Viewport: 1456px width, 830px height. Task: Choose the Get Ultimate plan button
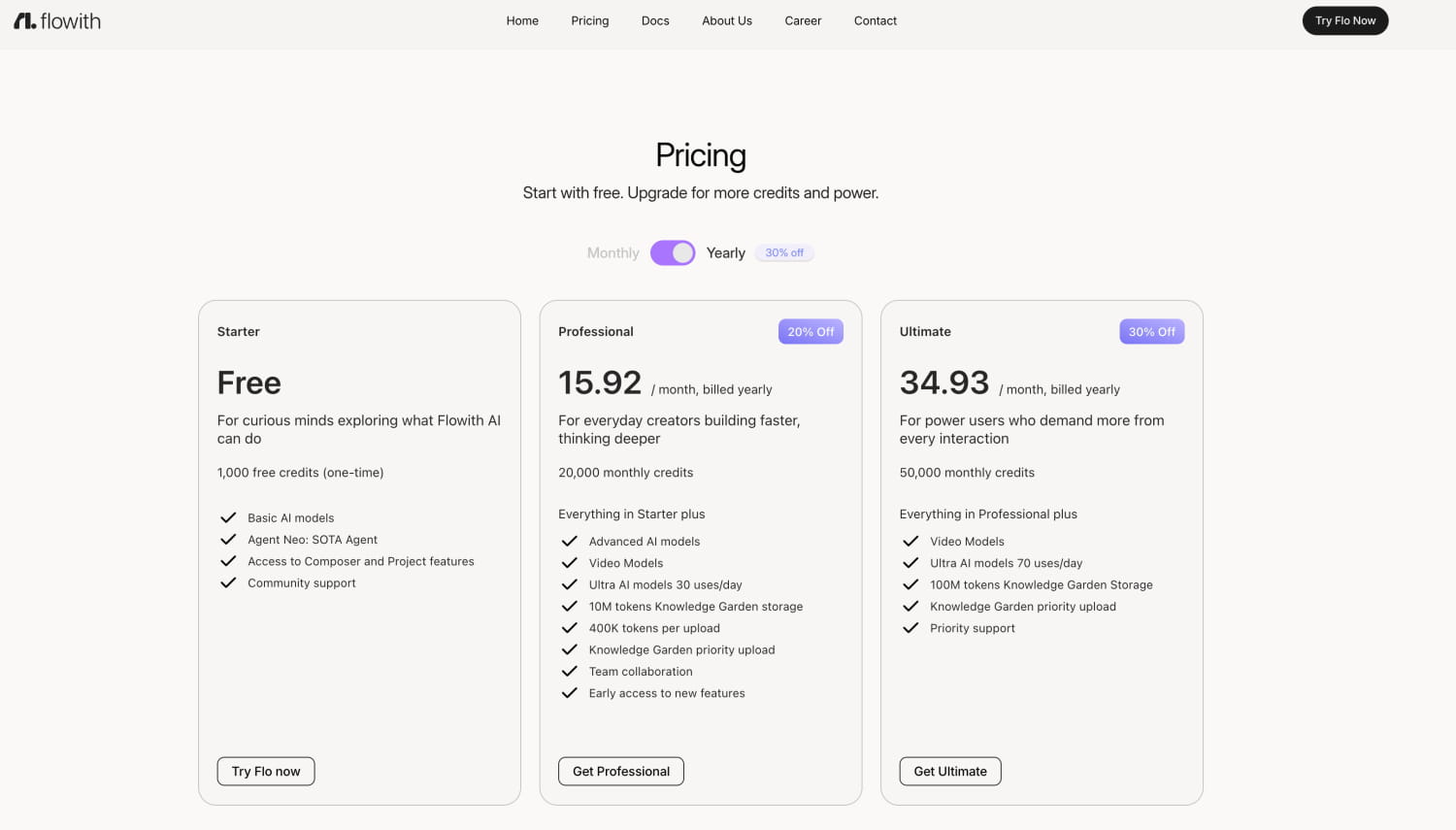click(950, 771)
